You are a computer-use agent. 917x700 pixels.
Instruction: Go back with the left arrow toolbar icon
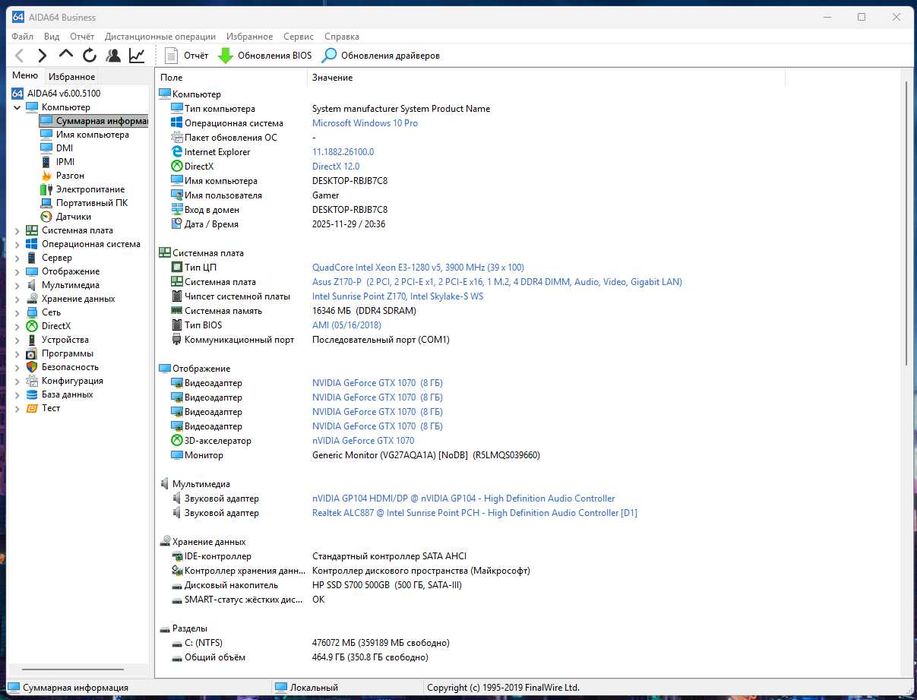(19, 56)
